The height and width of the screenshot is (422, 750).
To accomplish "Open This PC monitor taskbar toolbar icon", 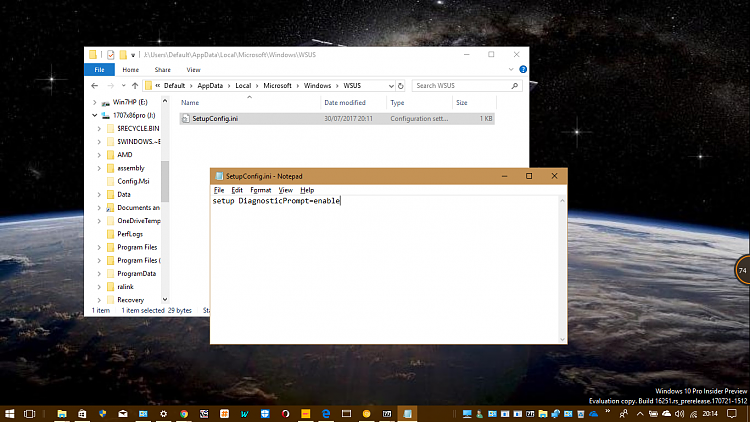I will click(x=467, y=413).
